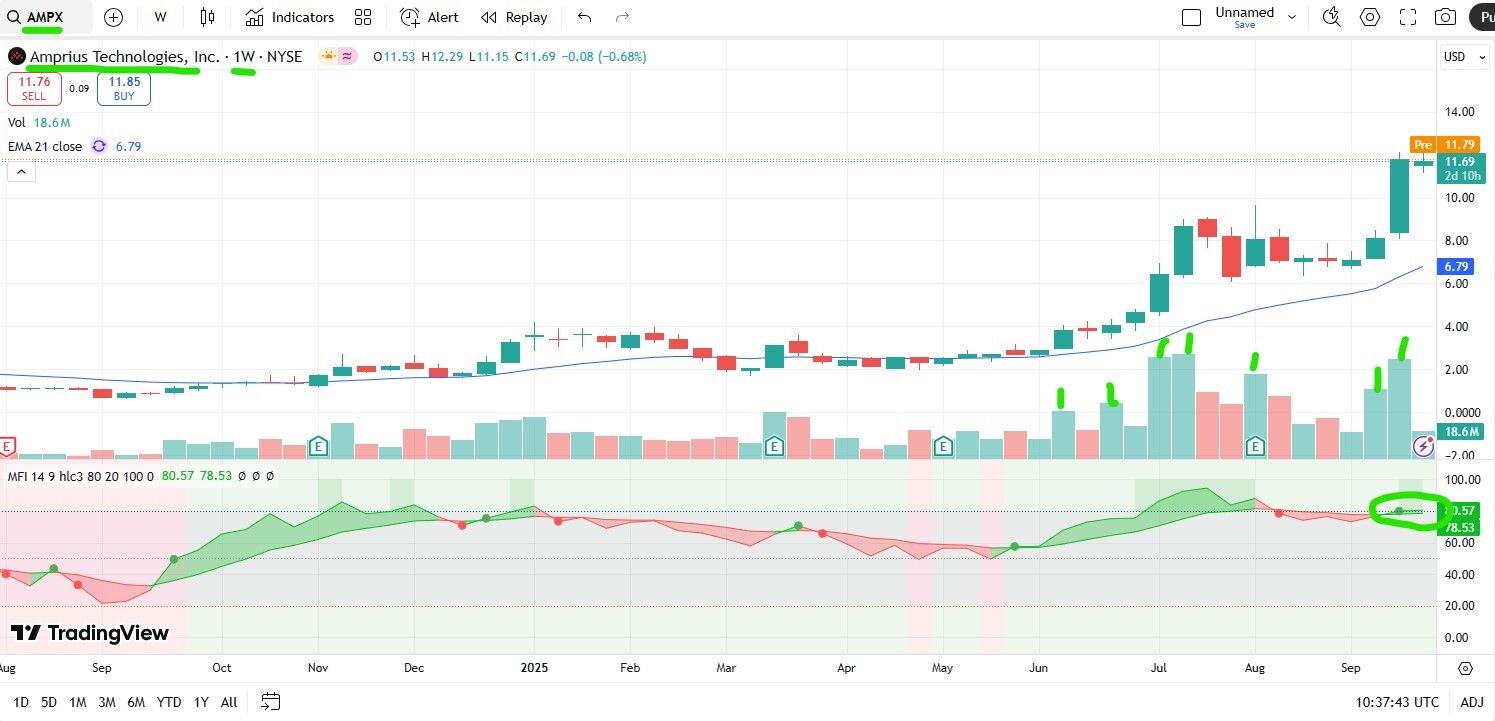Click the H12.29 high value
Image resolution: width=1495 pixels, height=721 pixels.
point(440,57)
